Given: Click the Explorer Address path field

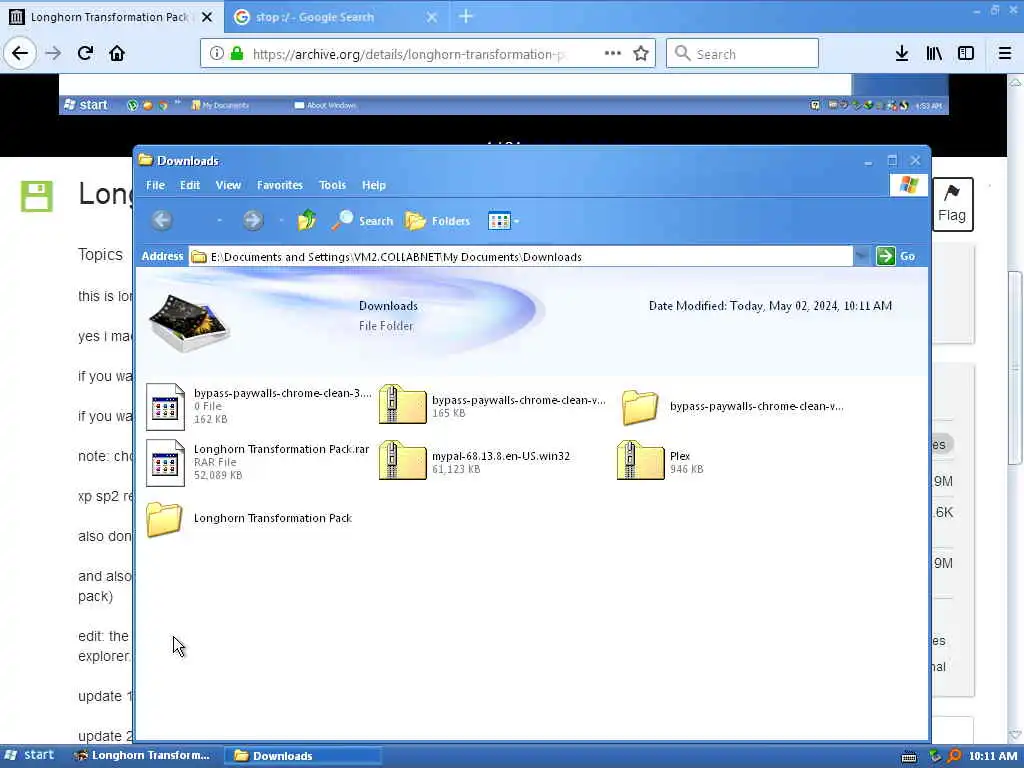Looking at the screenshot, I should (520, 257).
